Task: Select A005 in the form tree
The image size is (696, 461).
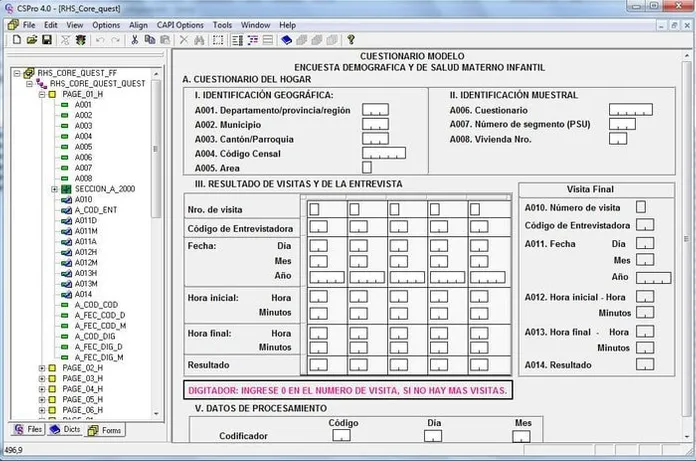Action: 83,147
